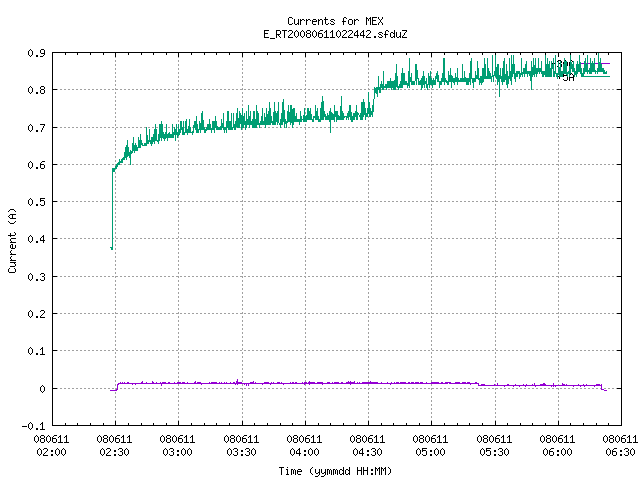Click the x-axis label '080611 03:00'

pos(178,446)
